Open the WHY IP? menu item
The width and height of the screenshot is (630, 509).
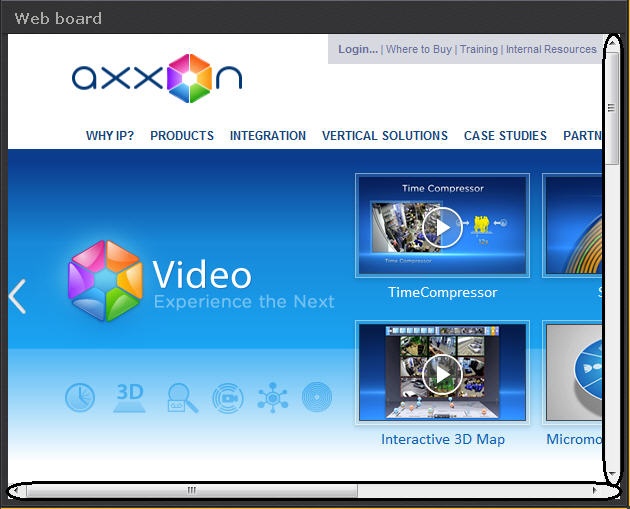[110, 136]
